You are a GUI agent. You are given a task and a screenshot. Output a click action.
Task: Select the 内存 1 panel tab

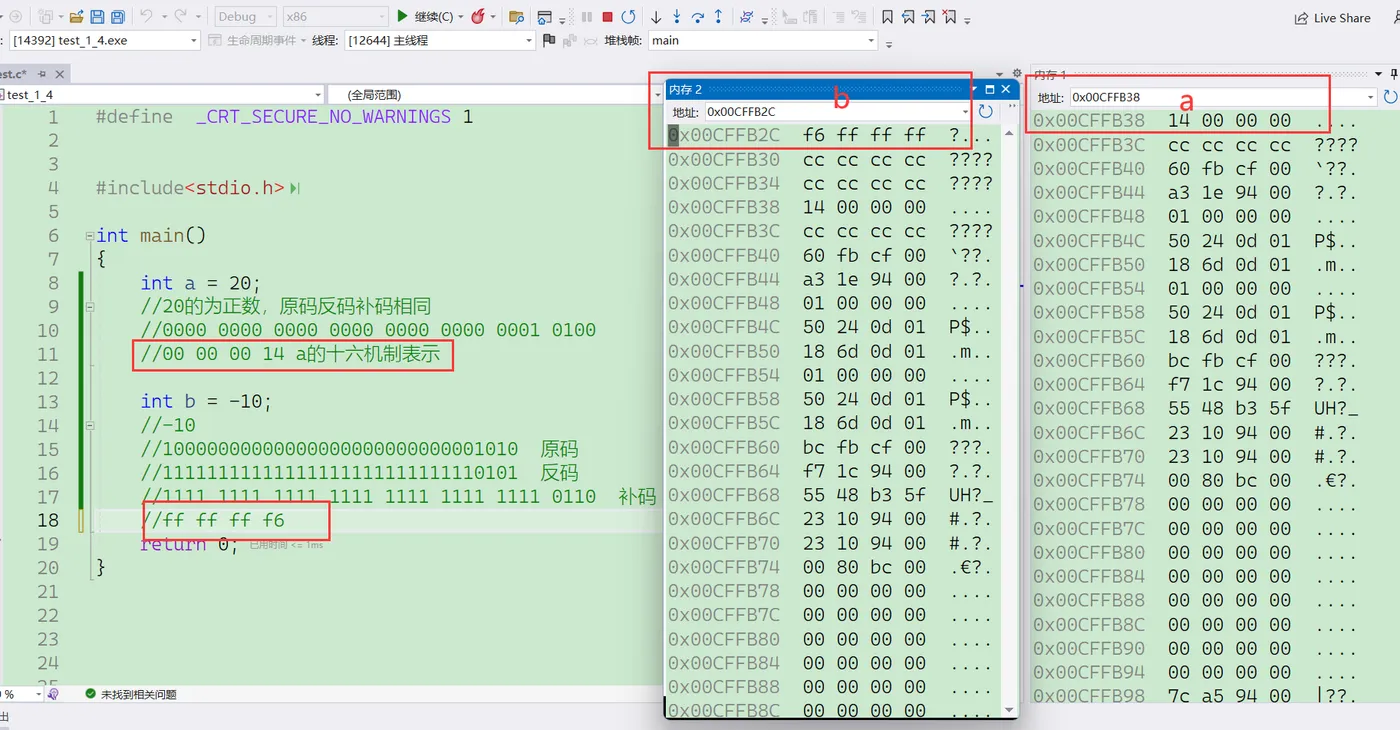pyautogui.click(x=1050, y=74)
